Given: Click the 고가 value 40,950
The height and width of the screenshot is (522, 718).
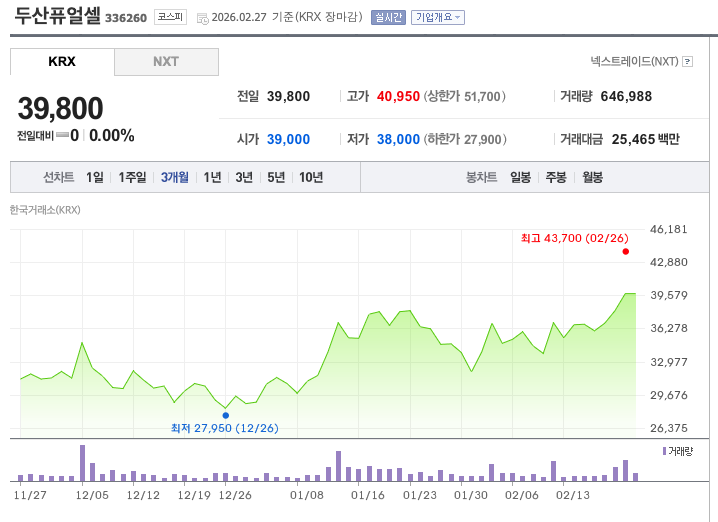Looking at the screenshot, I should [x=398, y=97].
